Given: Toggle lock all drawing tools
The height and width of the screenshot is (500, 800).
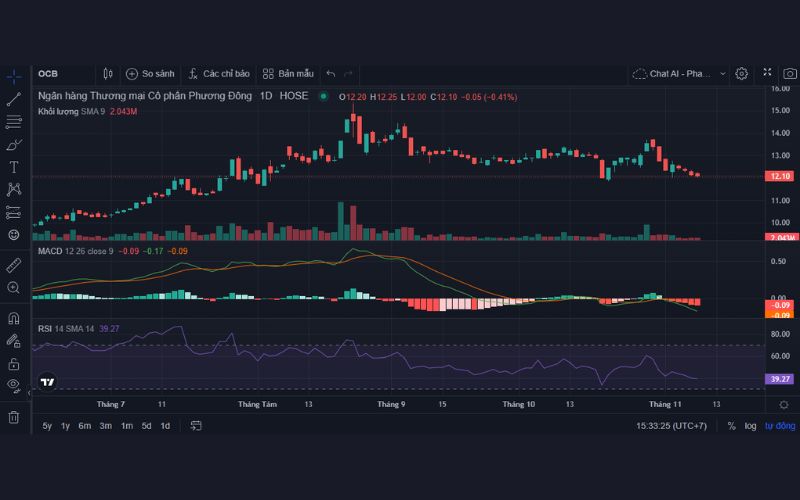Looking at the screenshot, I should coord(14,363).
